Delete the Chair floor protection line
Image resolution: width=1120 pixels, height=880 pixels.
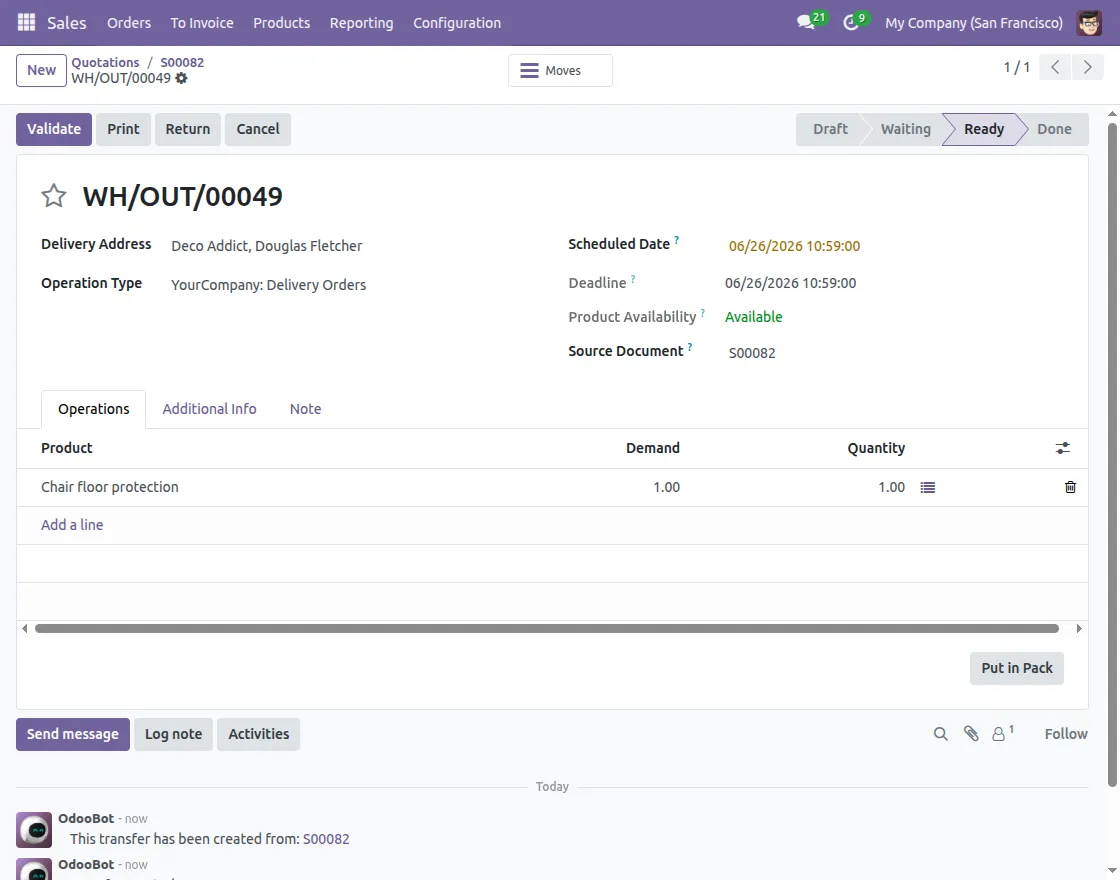click(x=1070, y=487)
